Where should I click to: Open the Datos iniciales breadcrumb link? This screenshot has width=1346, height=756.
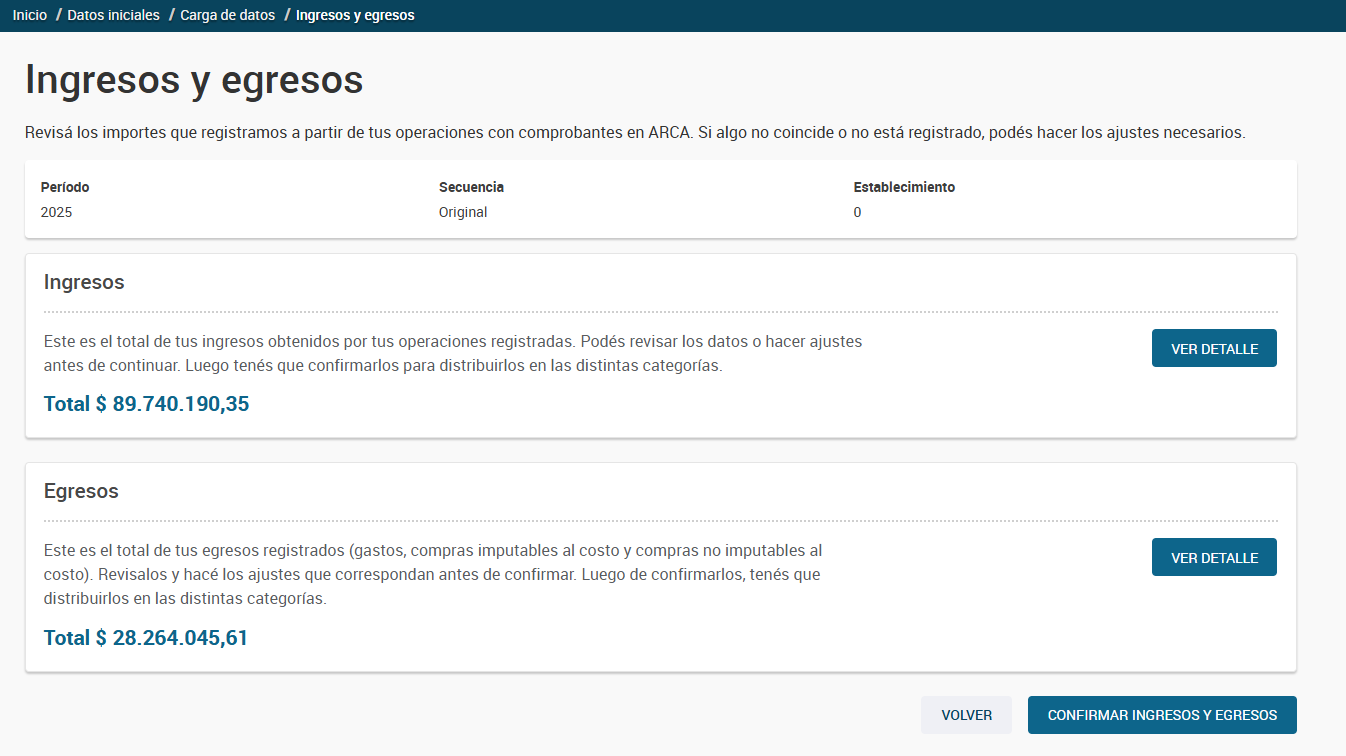point(113,15)
